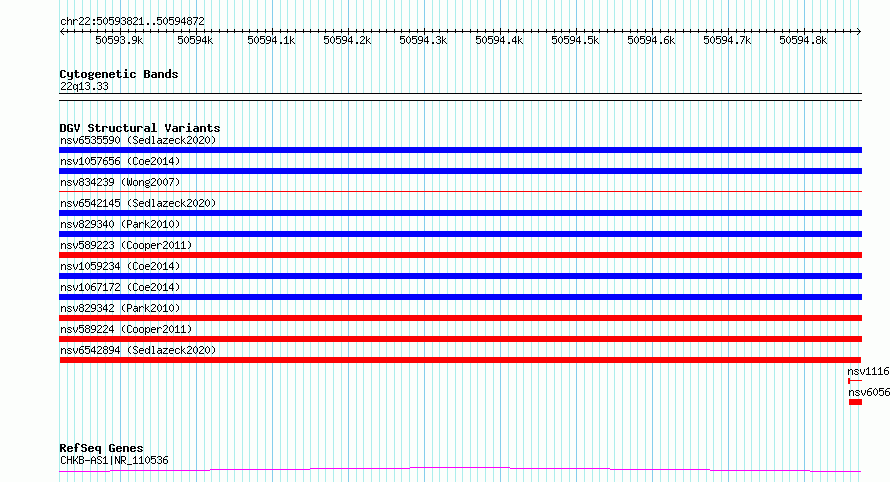Click the 50594.4k ruler tick label
Image resolution: width=890 pixels, height=482 pixels.
[499, 41]
